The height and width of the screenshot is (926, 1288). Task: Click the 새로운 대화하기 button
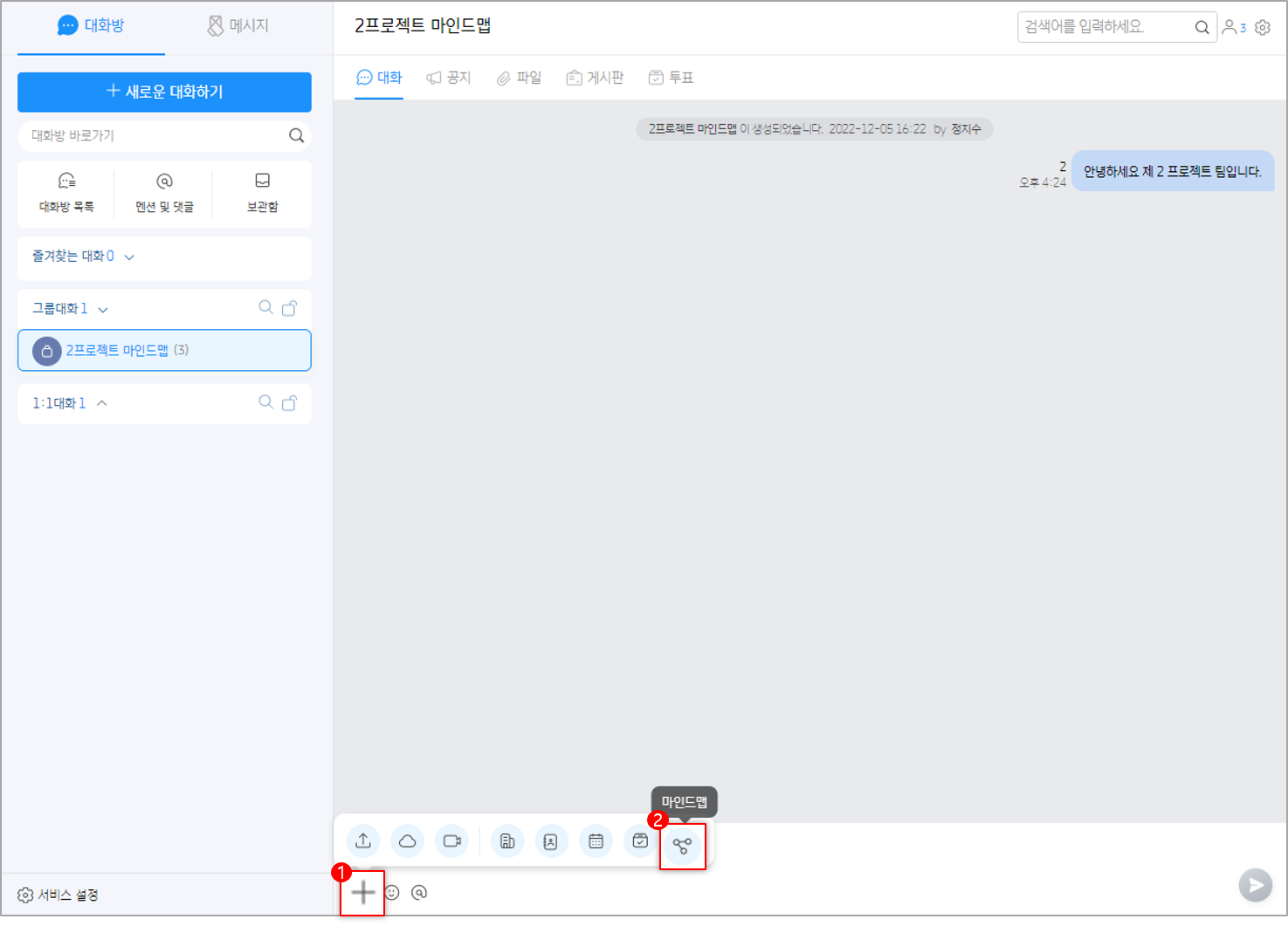click(x=164, y=92)
